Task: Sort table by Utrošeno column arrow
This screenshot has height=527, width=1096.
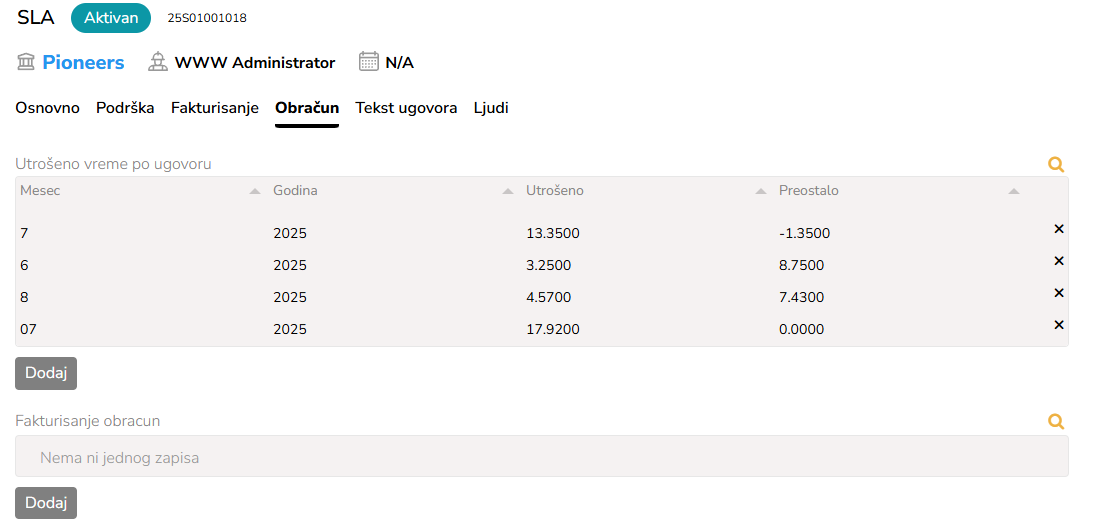Action: click(x=761, y=191)
